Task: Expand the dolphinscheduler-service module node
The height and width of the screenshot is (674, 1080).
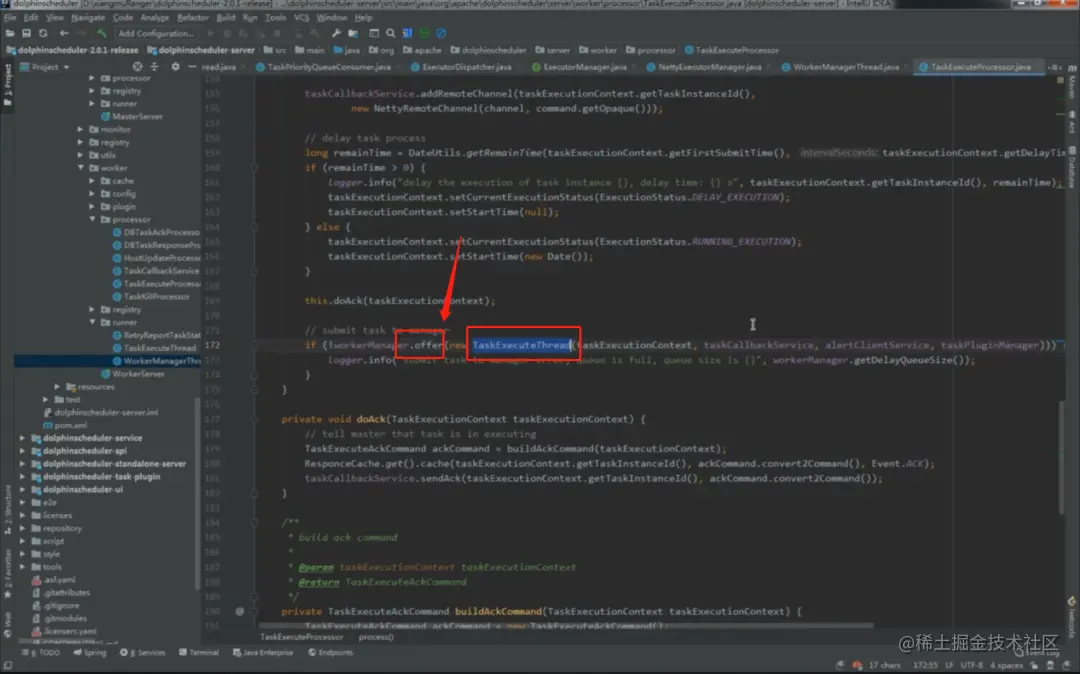Action: pos(23,438)
